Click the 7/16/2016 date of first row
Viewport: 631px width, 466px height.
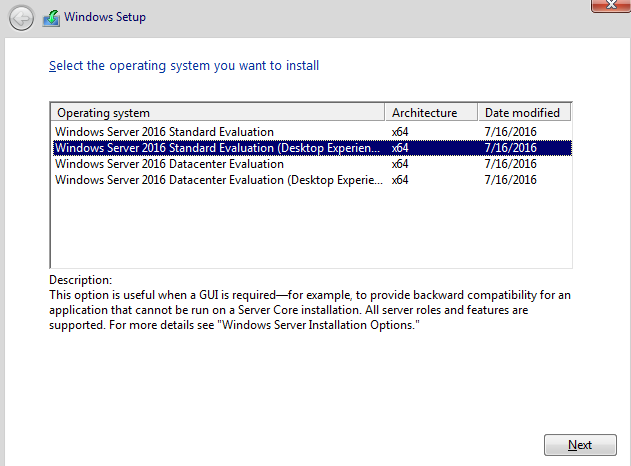pyautogui.click(x=510, y=132)
